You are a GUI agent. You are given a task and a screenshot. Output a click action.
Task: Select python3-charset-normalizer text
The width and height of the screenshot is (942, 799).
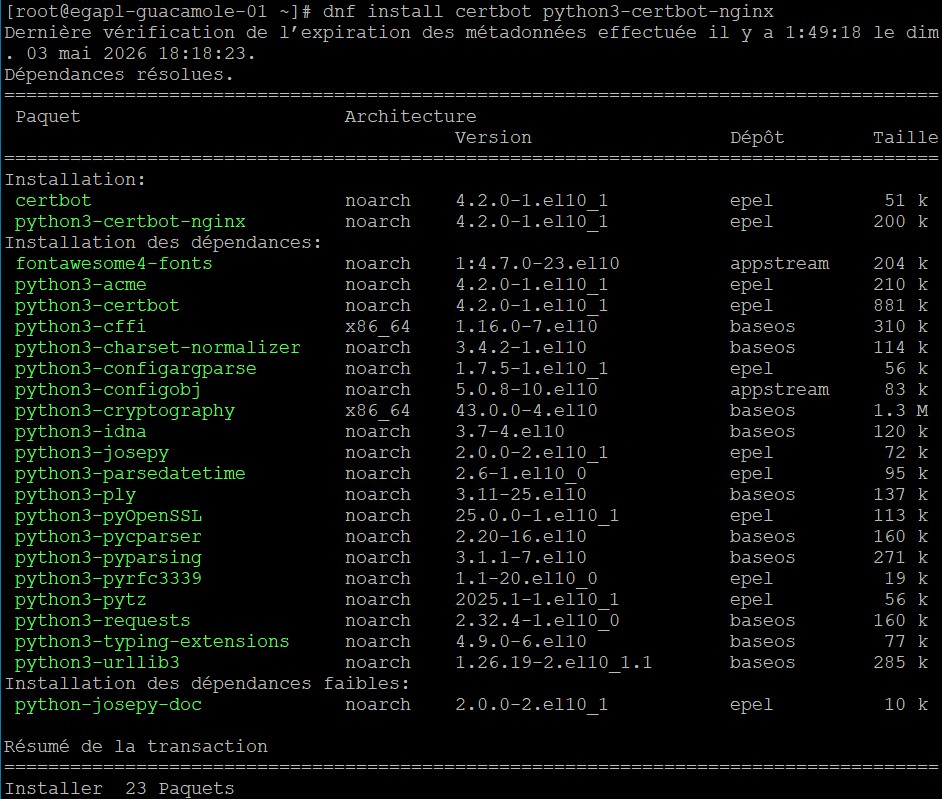click(157, 348)
